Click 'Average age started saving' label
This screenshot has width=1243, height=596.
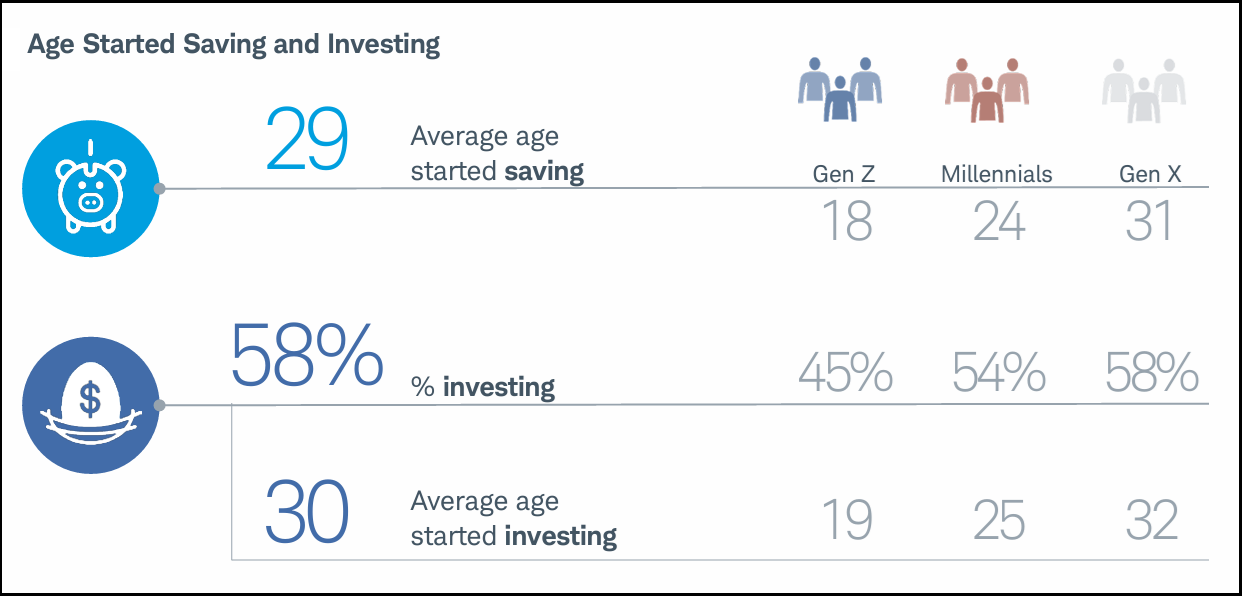pyautogui.click(x=497, y=154)
